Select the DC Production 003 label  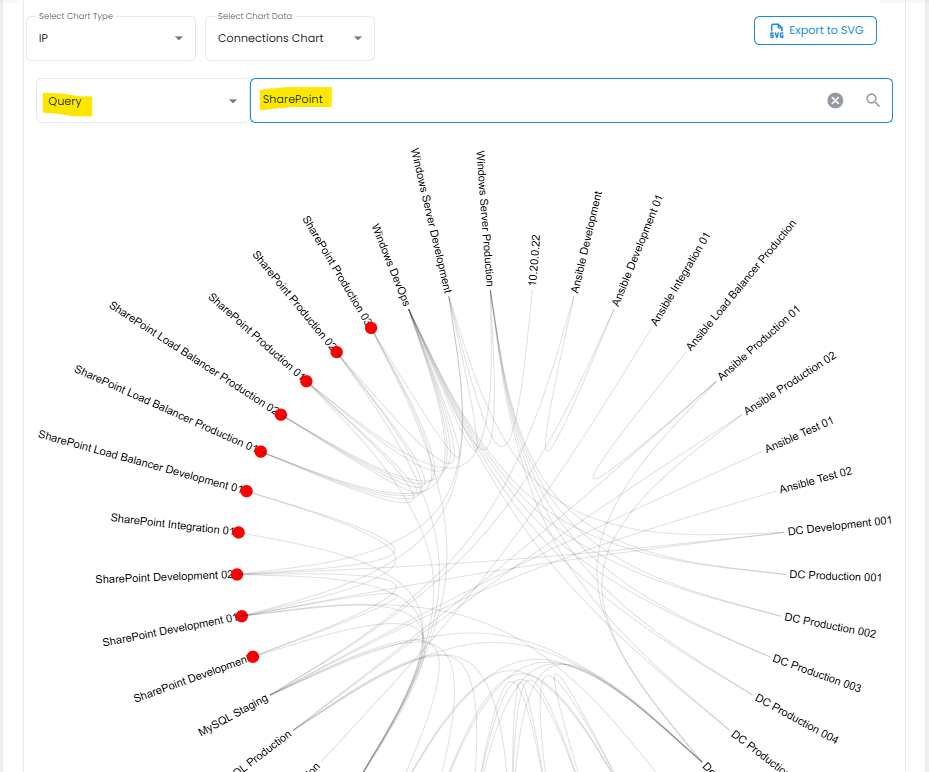coord(816,673)
